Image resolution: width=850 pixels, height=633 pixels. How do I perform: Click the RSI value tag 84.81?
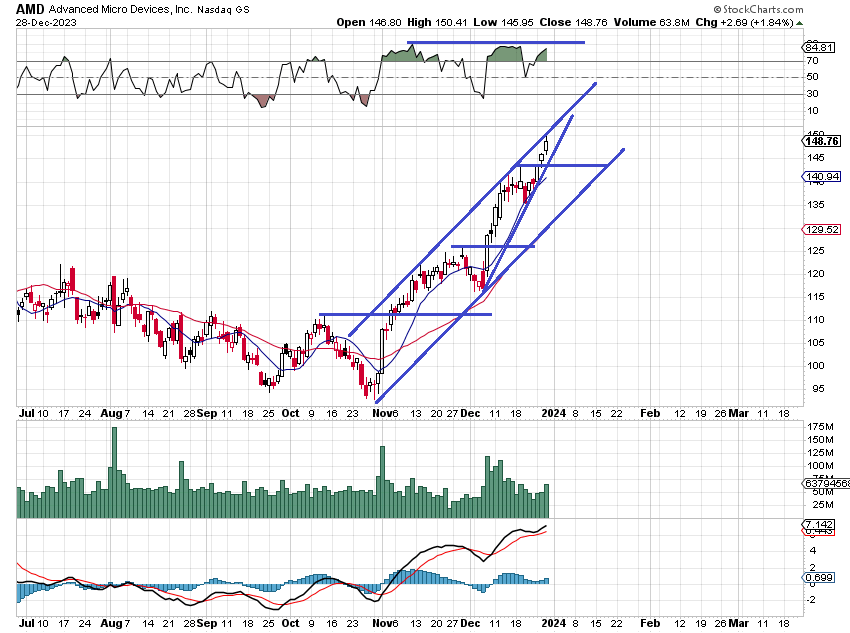tap(818, 48)
